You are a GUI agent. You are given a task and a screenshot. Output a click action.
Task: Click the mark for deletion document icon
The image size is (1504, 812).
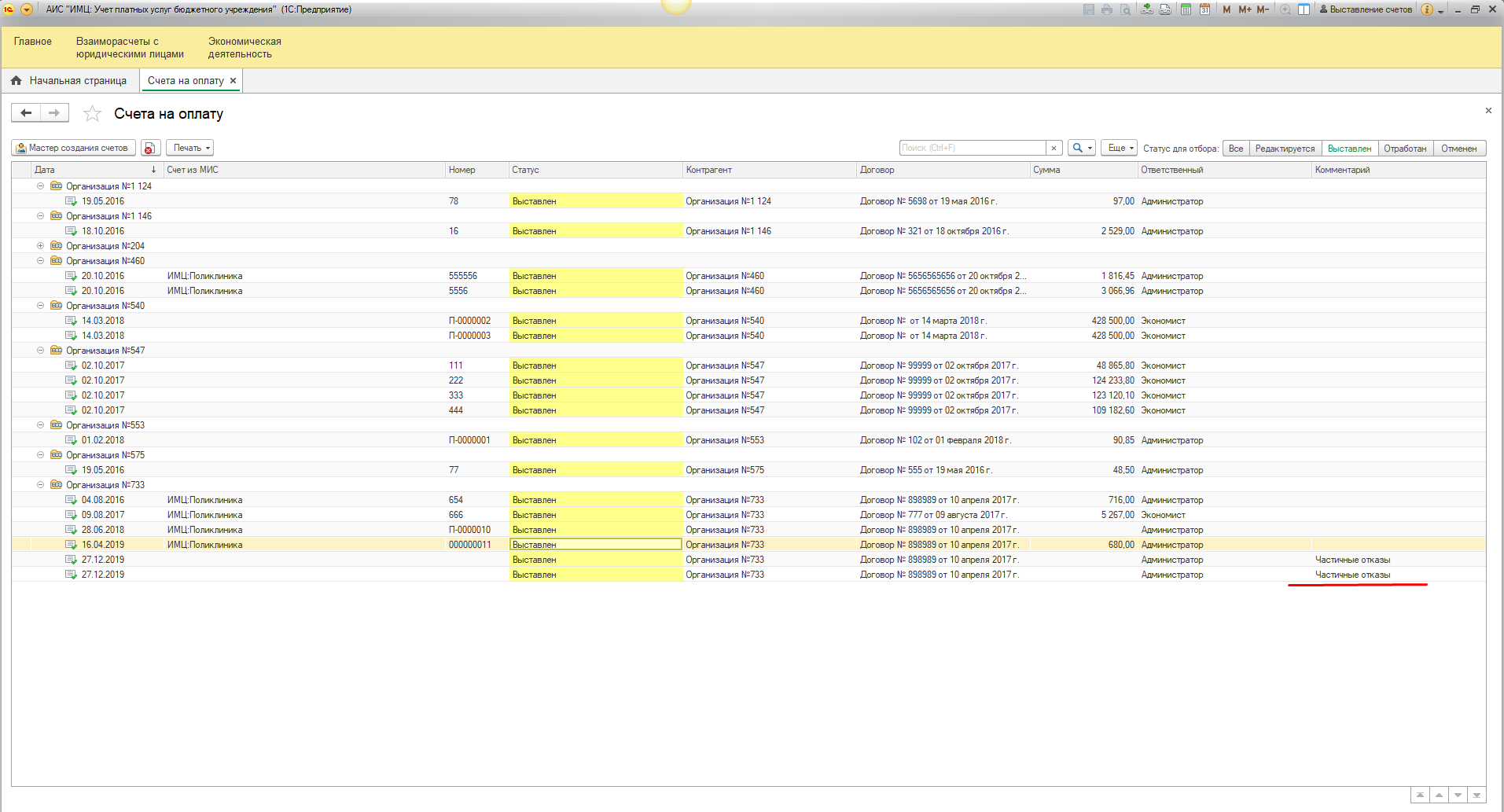[x=150, y=148]
